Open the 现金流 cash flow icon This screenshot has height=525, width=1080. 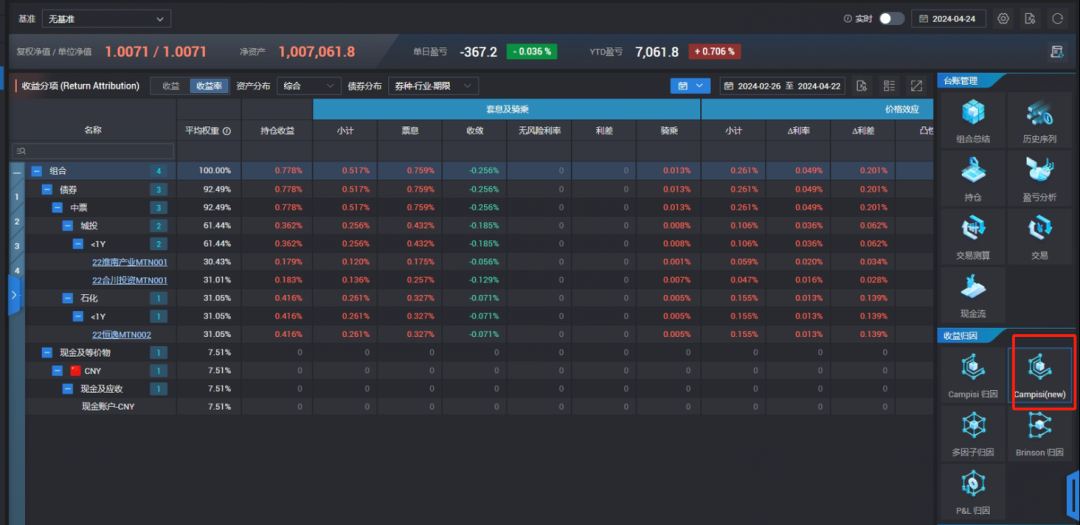click(x=973, y=294)
